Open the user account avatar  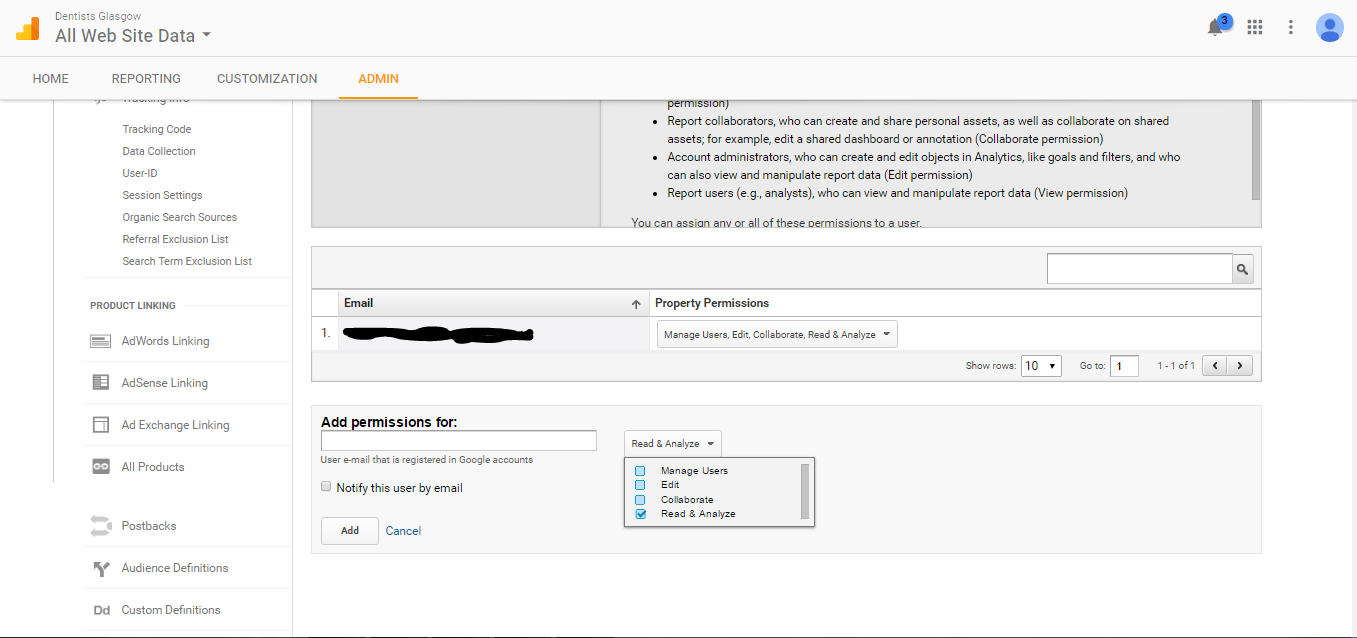click(1329, 27)
